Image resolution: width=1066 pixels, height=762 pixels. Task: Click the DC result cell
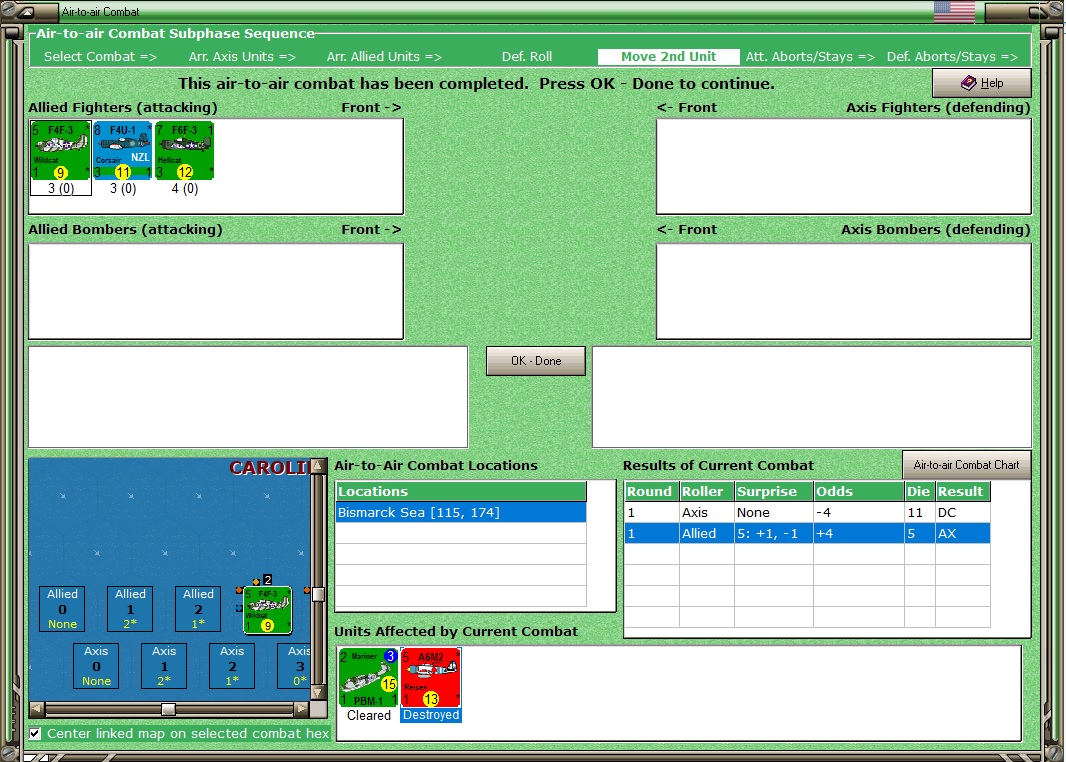coord(962,513)
